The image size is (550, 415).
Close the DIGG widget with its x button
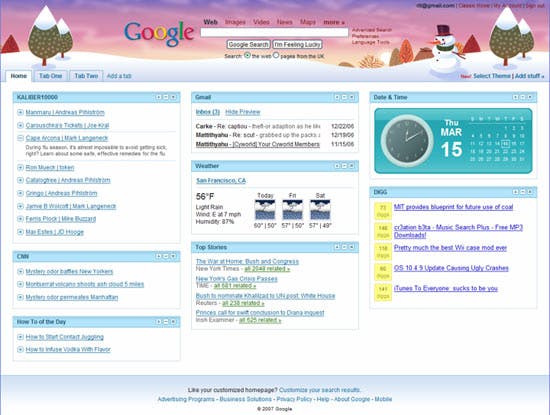530,192
